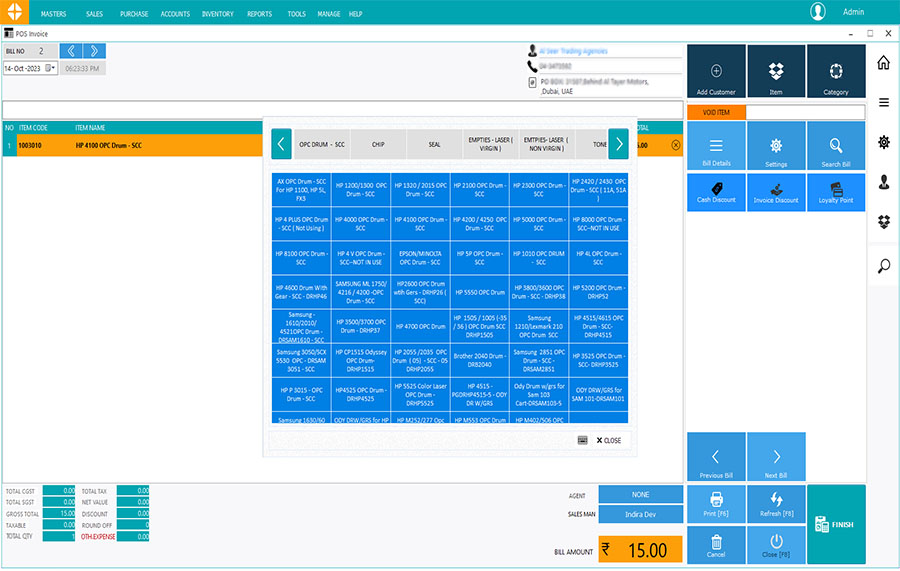The height and width of the screenshot is (571, 900).
Task: Add HP 4100 OPC Drum - SCC item
Action: click(420, 224)
